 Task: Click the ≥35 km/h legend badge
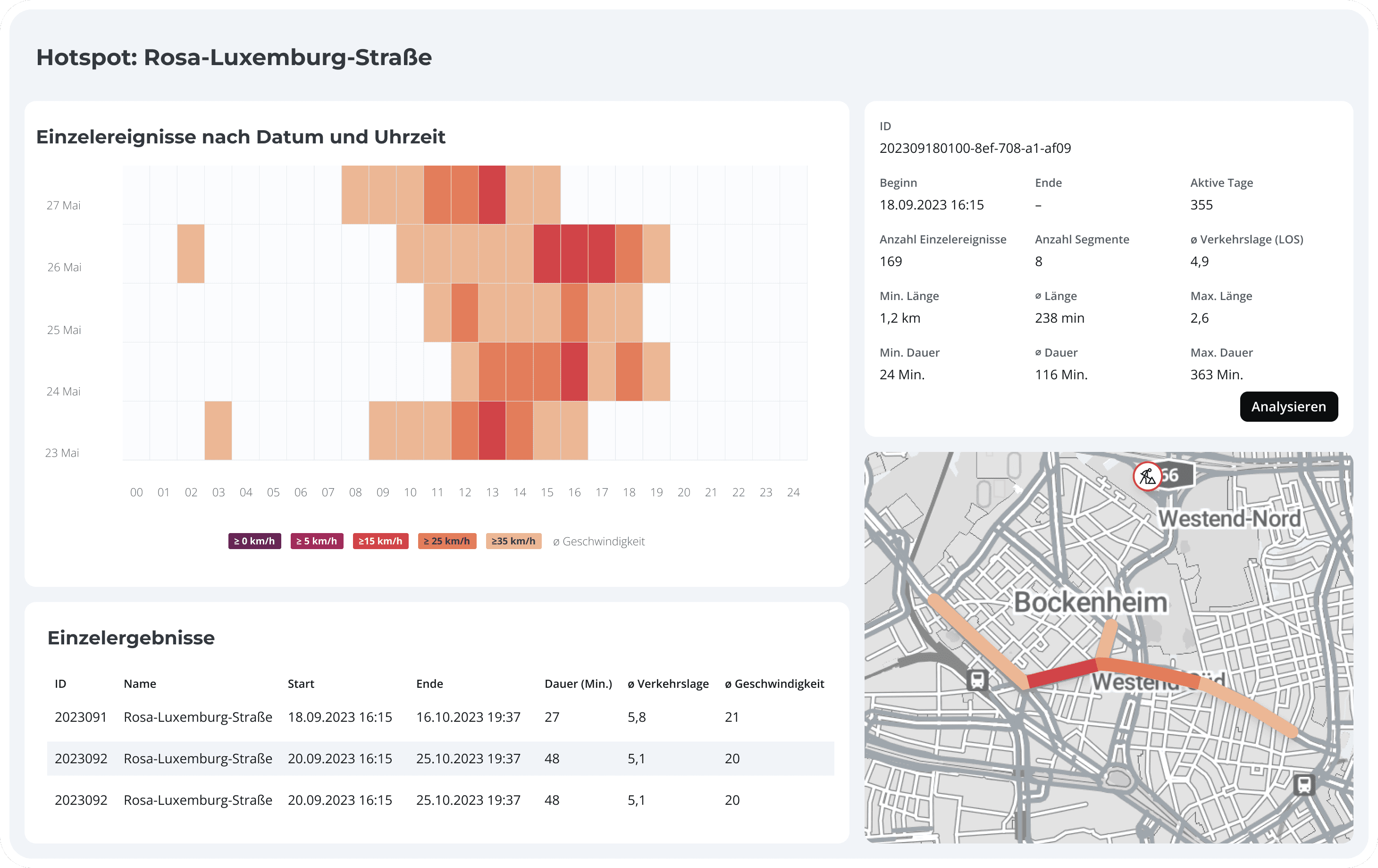pos(513,541)
